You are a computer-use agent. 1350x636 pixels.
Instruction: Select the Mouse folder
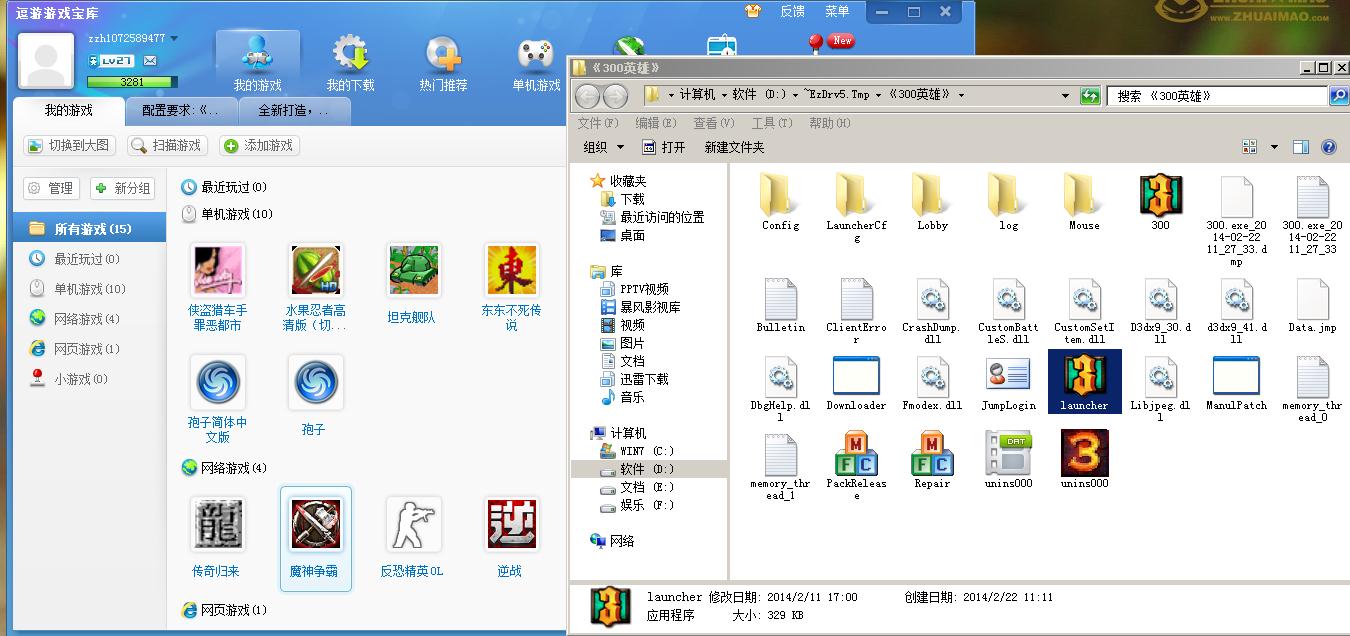(x=1084, y=195)
